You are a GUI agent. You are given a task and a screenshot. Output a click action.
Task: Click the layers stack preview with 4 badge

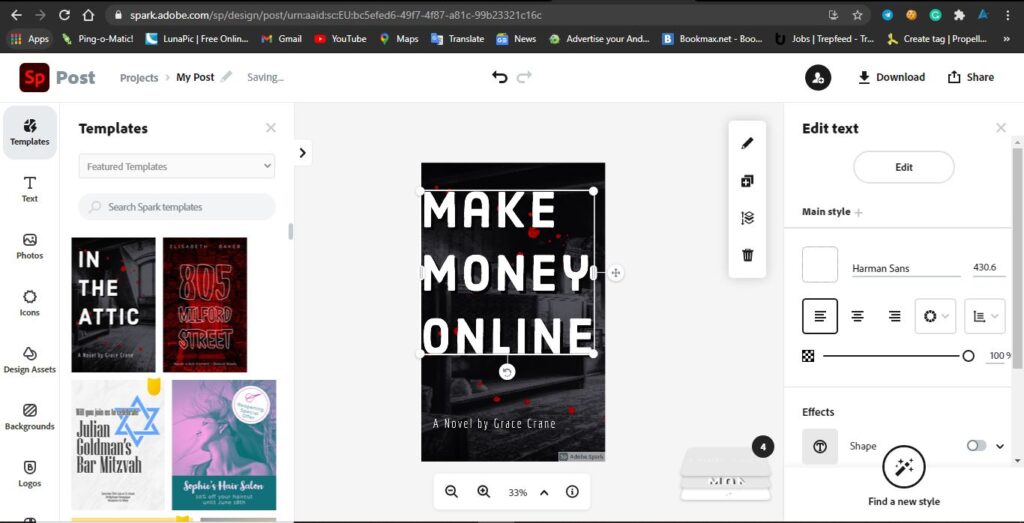click(726, 474)
